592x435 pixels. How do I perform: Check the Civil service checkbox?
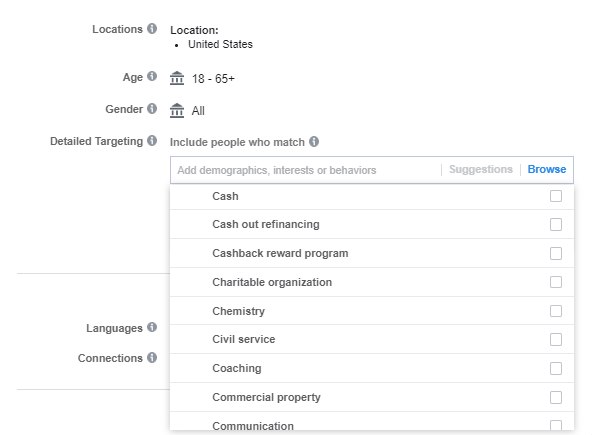pyautogui.click(x=556, y=339)
